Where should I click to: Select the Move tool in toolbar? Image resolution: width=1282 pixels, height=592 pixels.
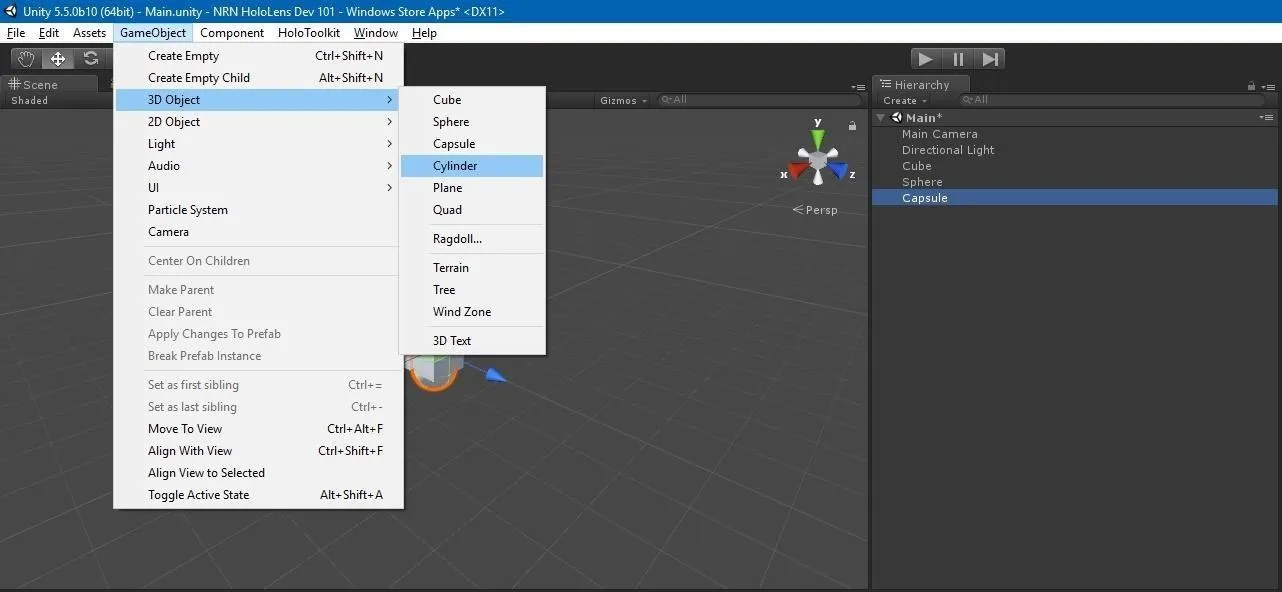[x=58, y=59]
